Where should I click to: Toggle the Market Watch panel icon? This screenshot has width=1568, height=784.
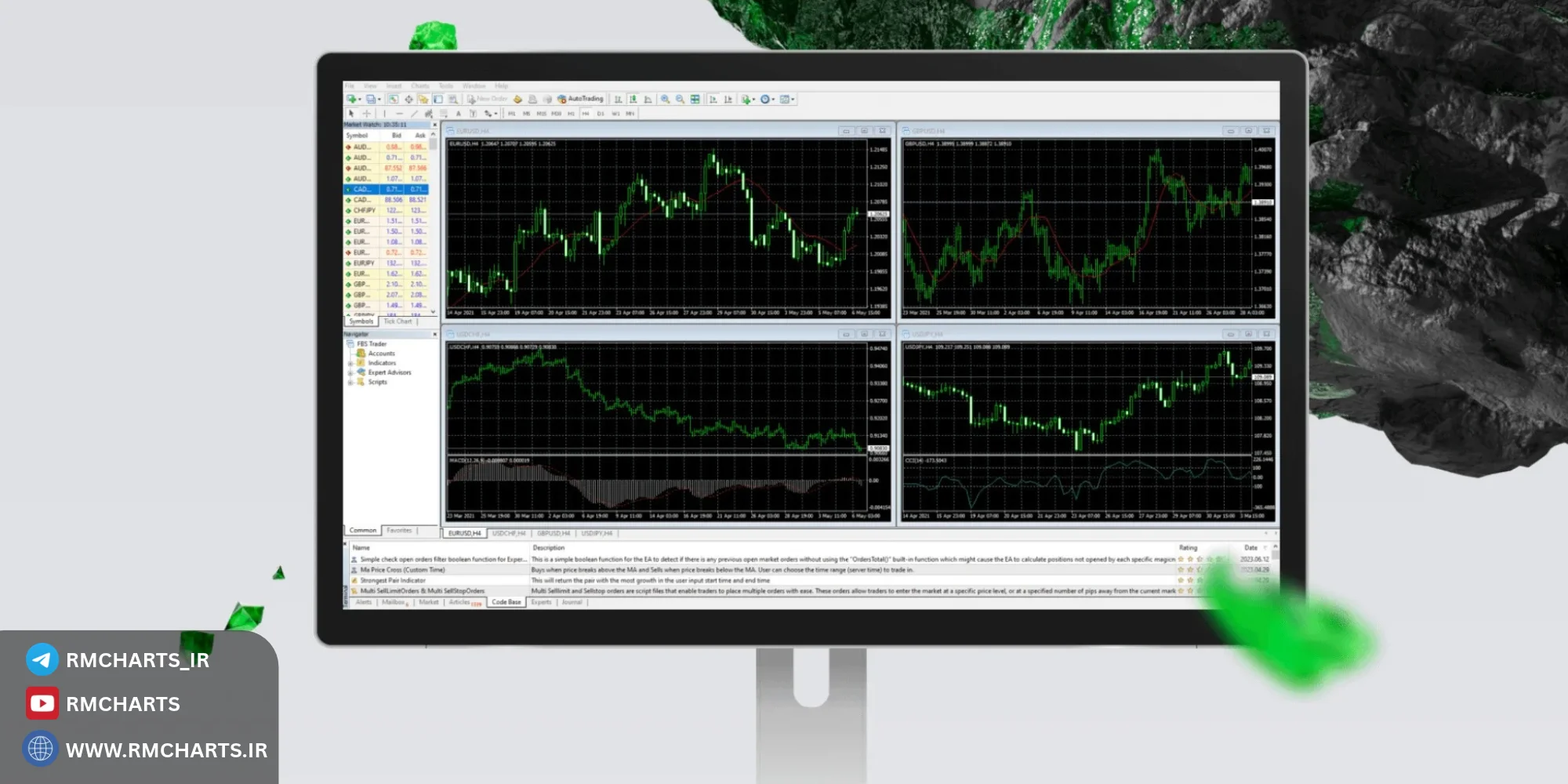click(x=393, y=99)
